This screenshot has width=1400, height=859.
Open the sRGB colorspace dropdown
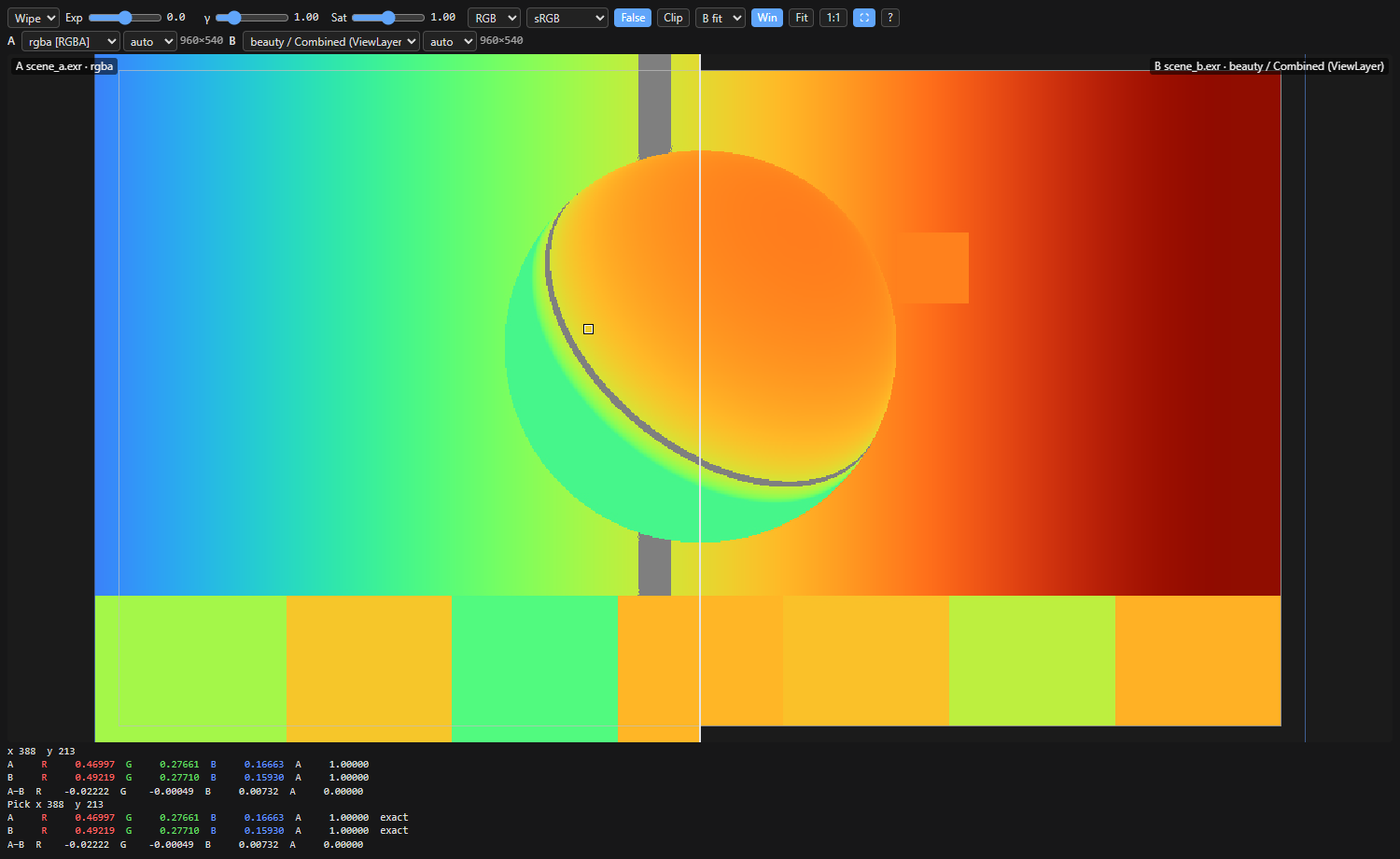pos(567,18)
